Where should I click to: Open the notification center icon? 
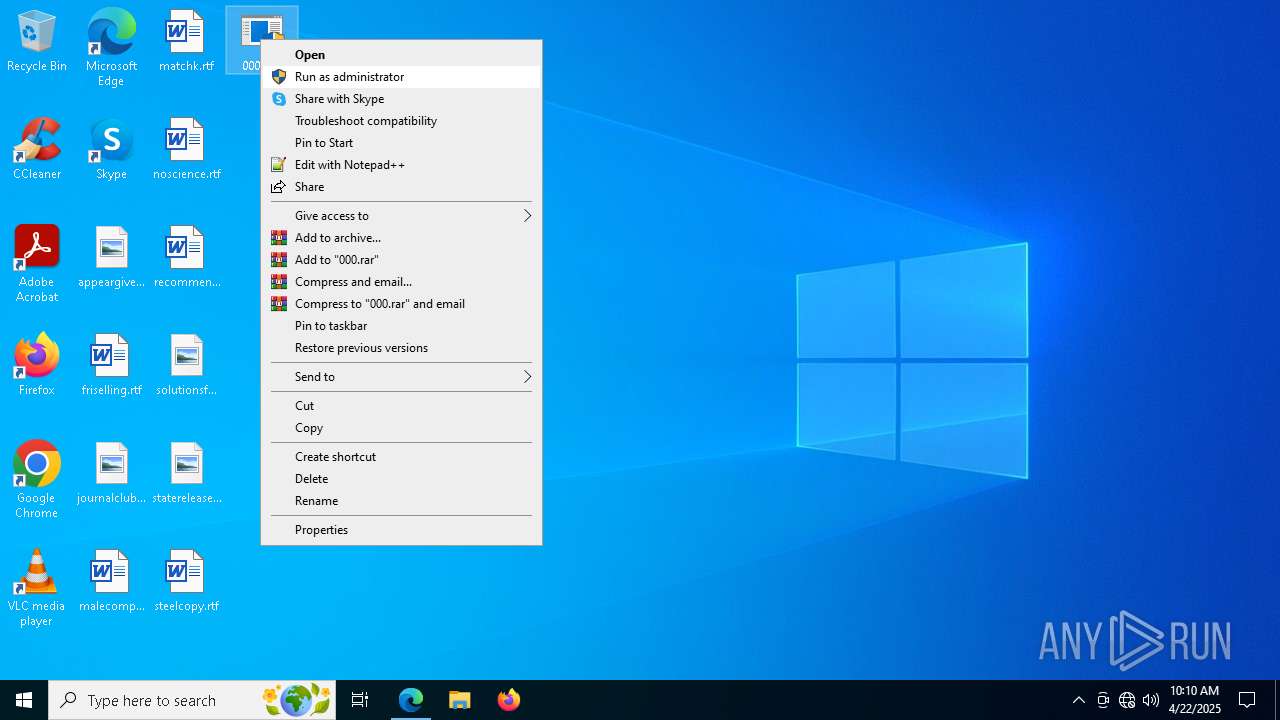click(1247, 700)
